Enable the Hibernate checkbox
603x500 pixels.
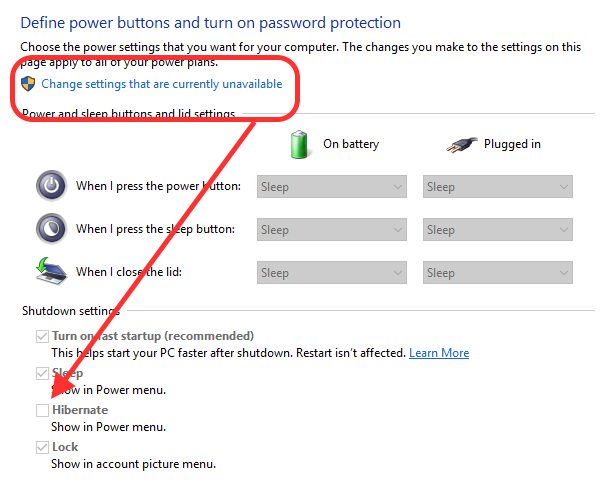[x=42, y=410]
